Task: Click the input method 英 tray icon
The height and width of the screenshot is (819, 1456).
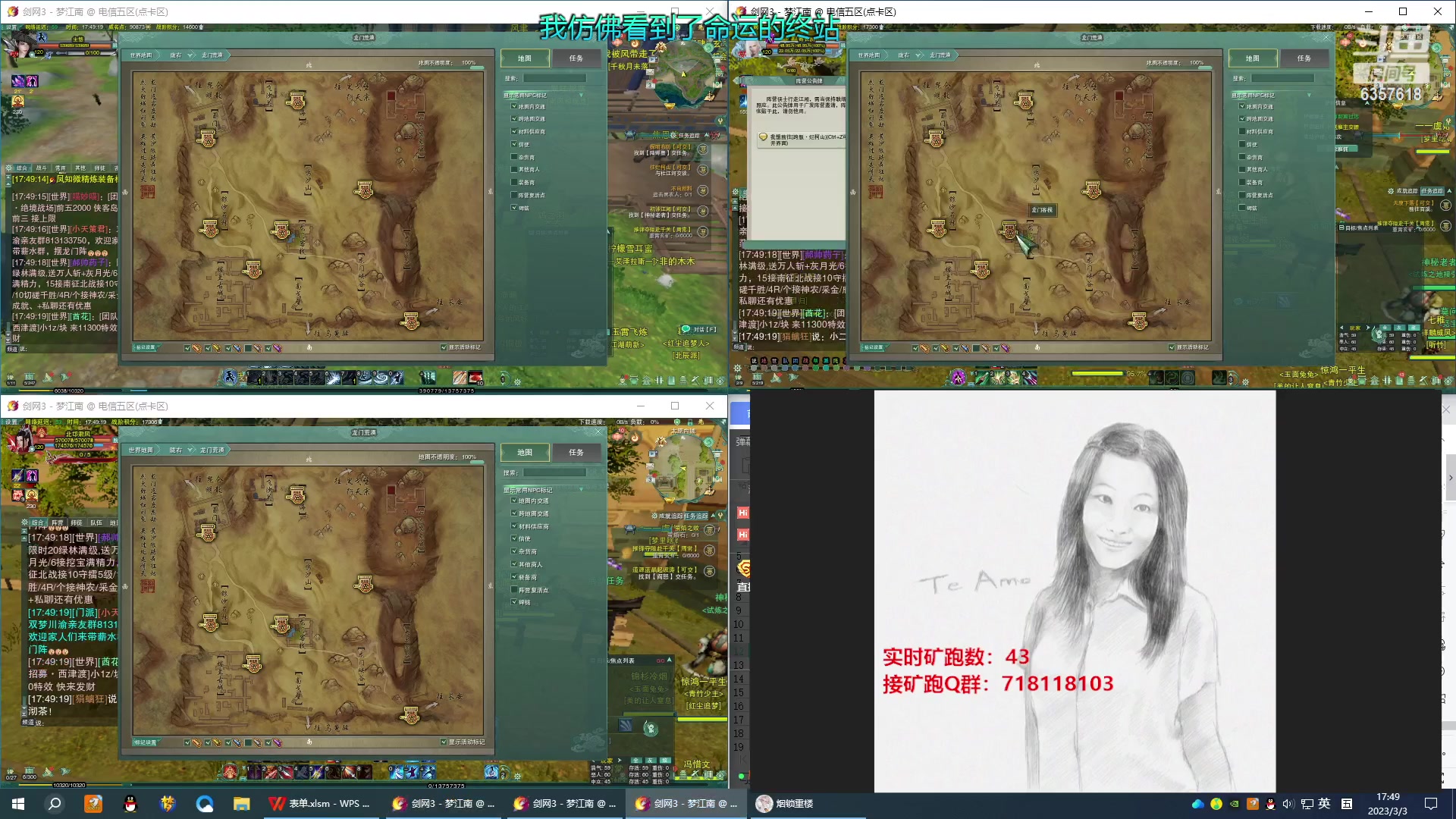Action: point(1324,804)
